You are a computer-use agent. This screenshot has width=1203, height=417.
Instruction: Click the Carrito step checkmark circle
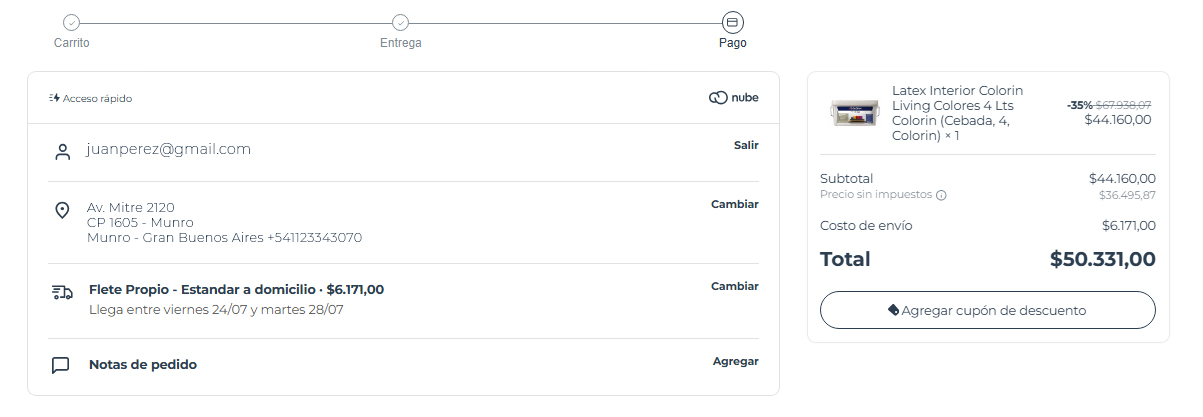pyautogui.click(x=71, y=22)
